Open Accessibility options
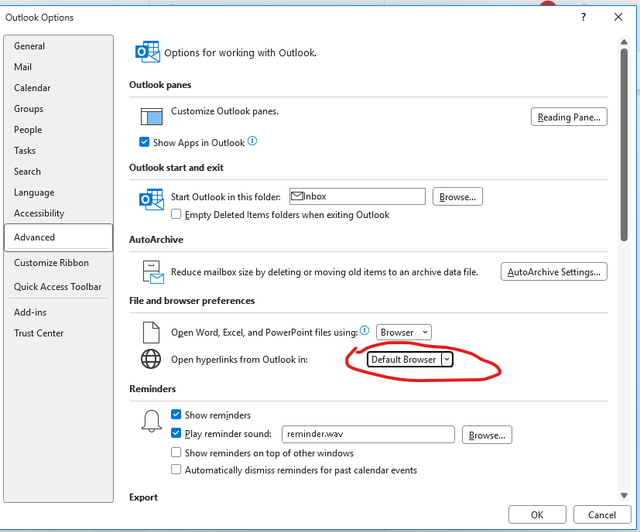Screen dimensions: 640x532 click(x=58, y=213)
